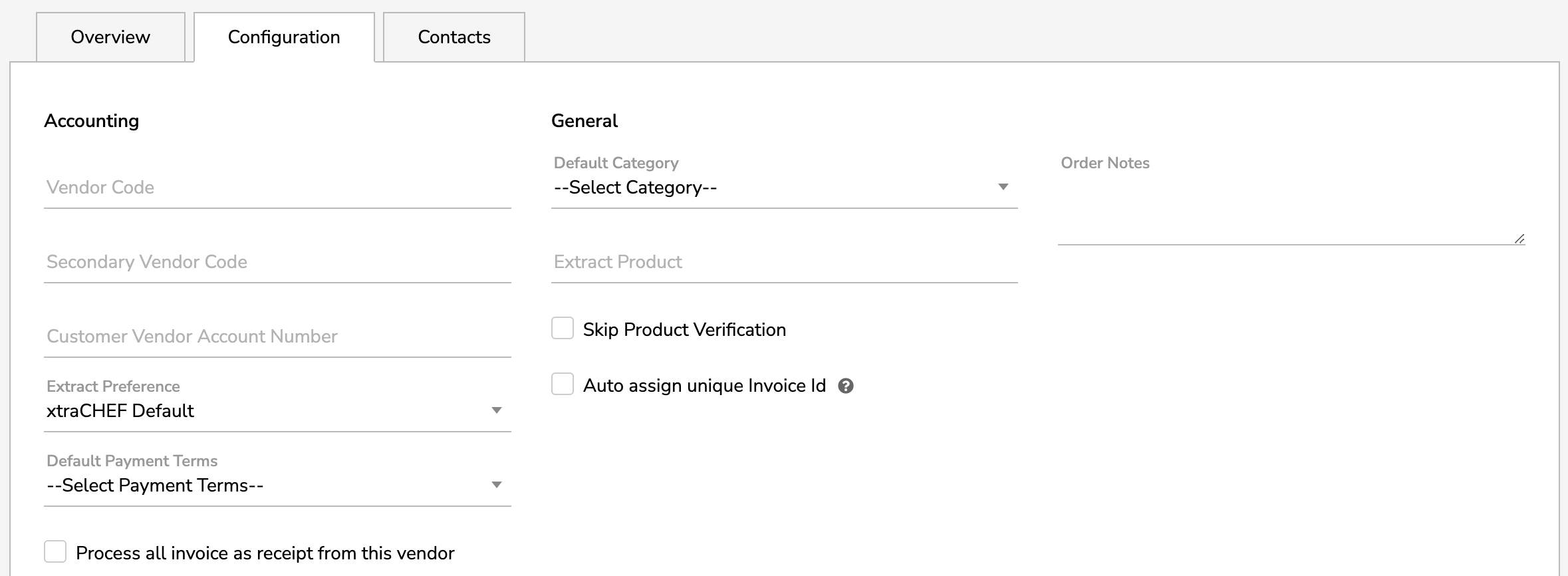Click the Extract Preference dropdown arrow
The image size is (1568, 576).
tap(496, 410)
